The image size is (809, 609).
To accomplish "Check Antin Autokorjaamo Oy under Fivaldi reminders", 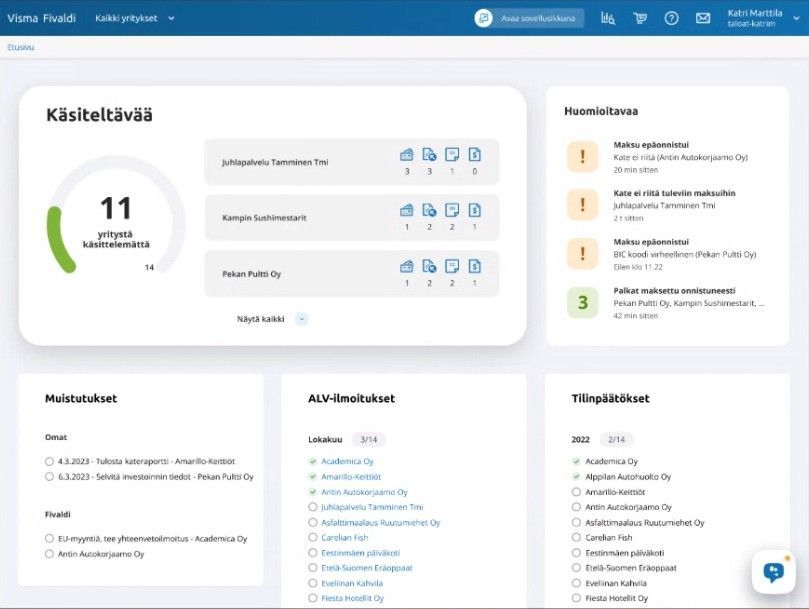I will point(49,554).
